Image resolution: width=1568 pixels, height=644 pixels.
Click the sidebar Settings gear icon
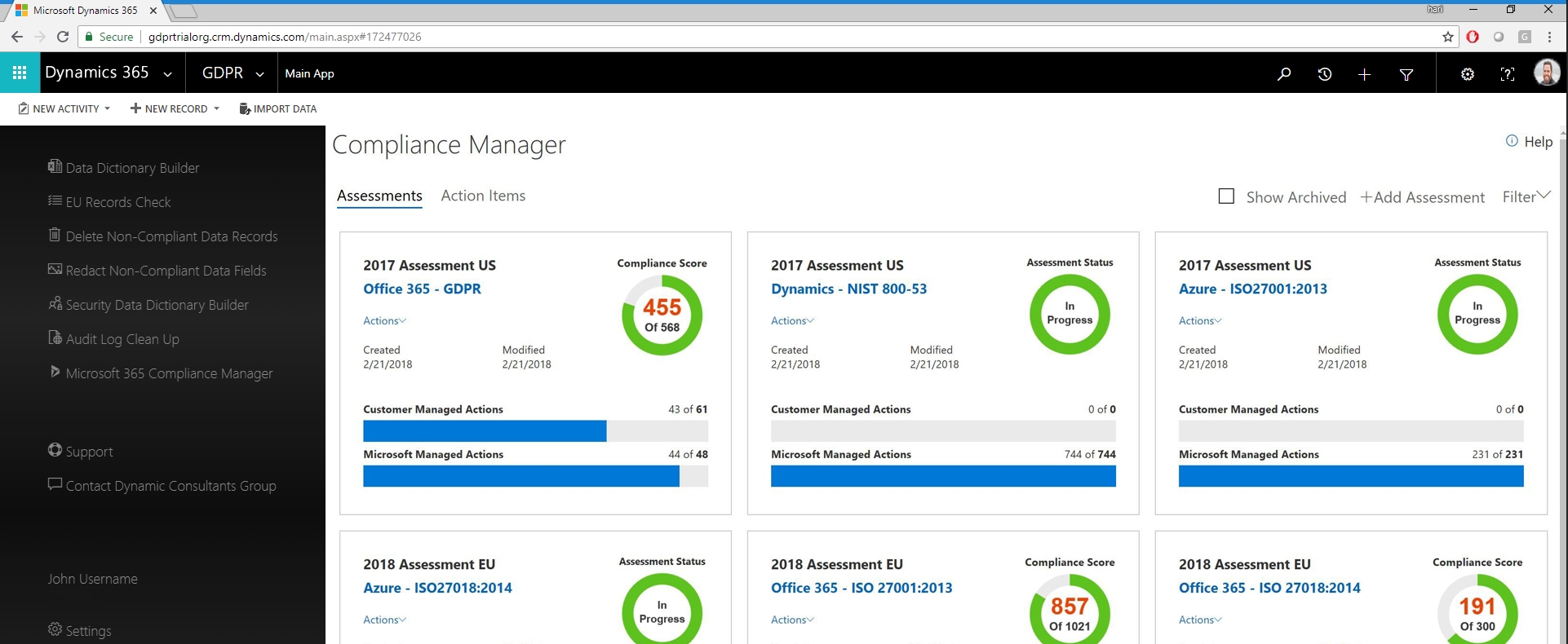55,629
